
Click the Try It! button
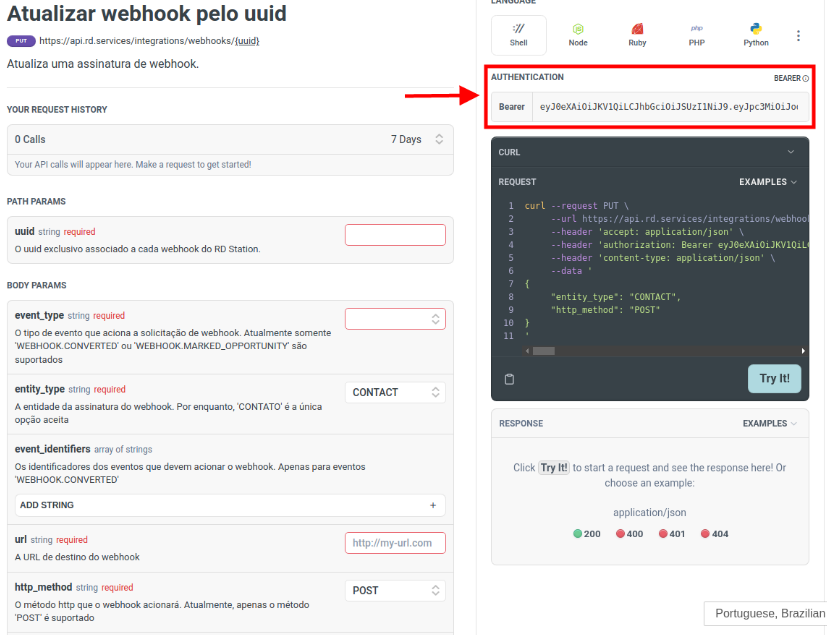pos(774,378)
